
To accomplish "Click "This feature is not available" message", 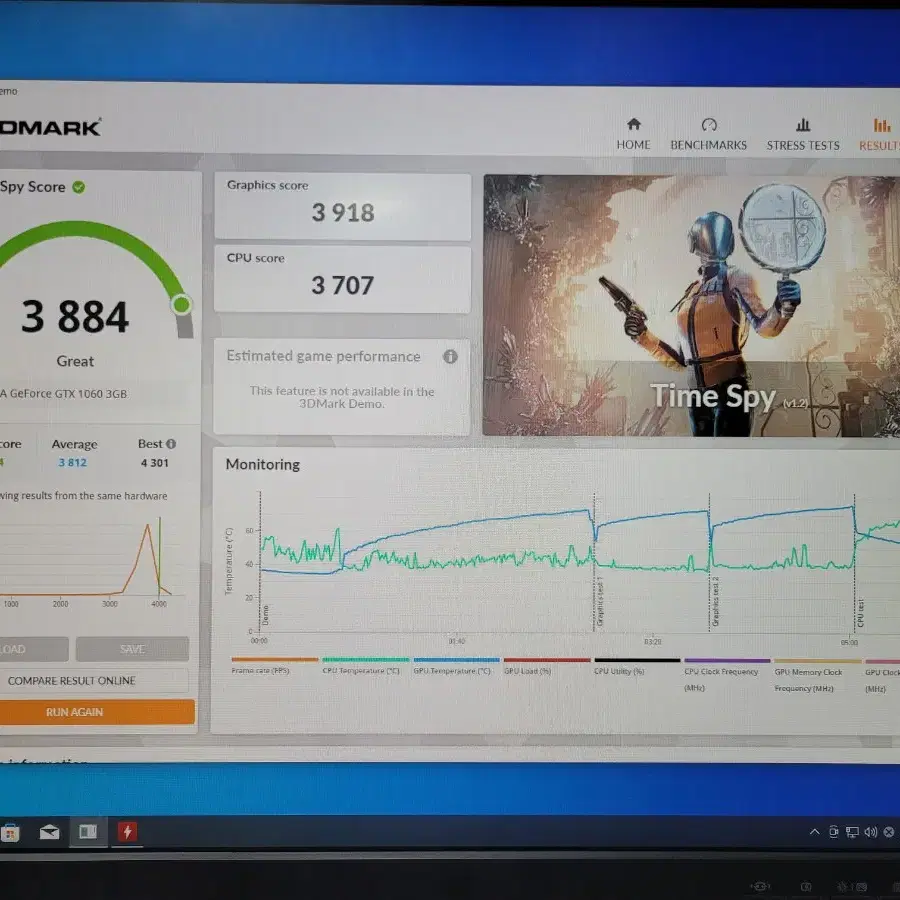I will pos(342,397).
